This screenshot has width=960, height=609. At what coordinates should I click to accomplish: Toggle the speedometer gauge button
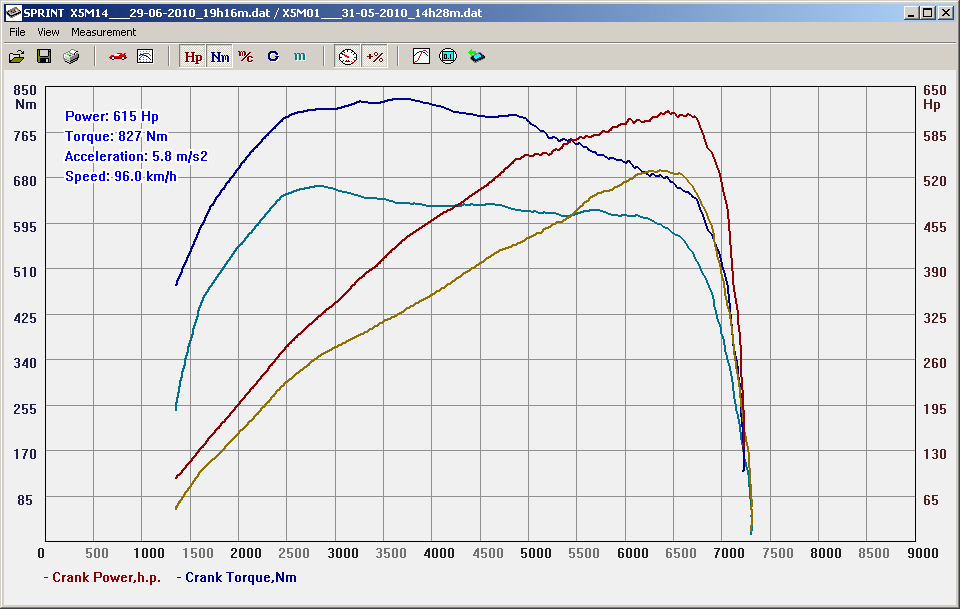point(348,57)
